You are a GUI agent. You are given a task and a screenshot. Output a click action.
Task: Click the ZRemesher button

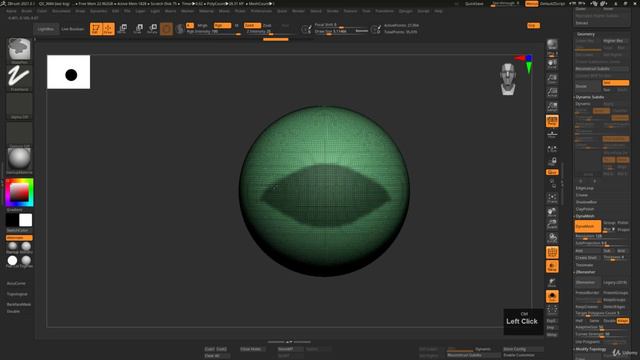coord(588,282)
